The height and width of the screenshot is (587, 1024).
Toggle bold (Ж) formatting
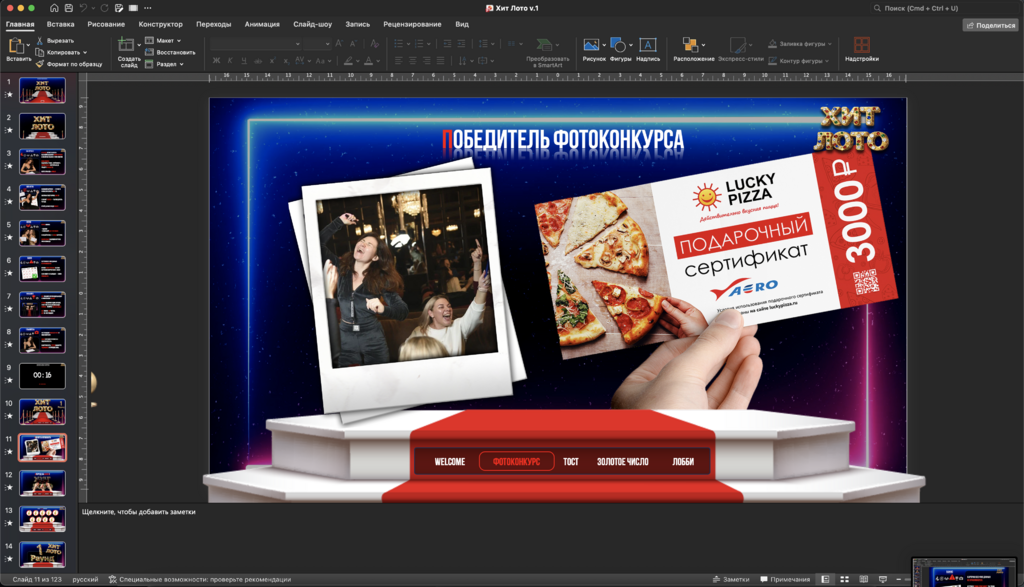216,61
